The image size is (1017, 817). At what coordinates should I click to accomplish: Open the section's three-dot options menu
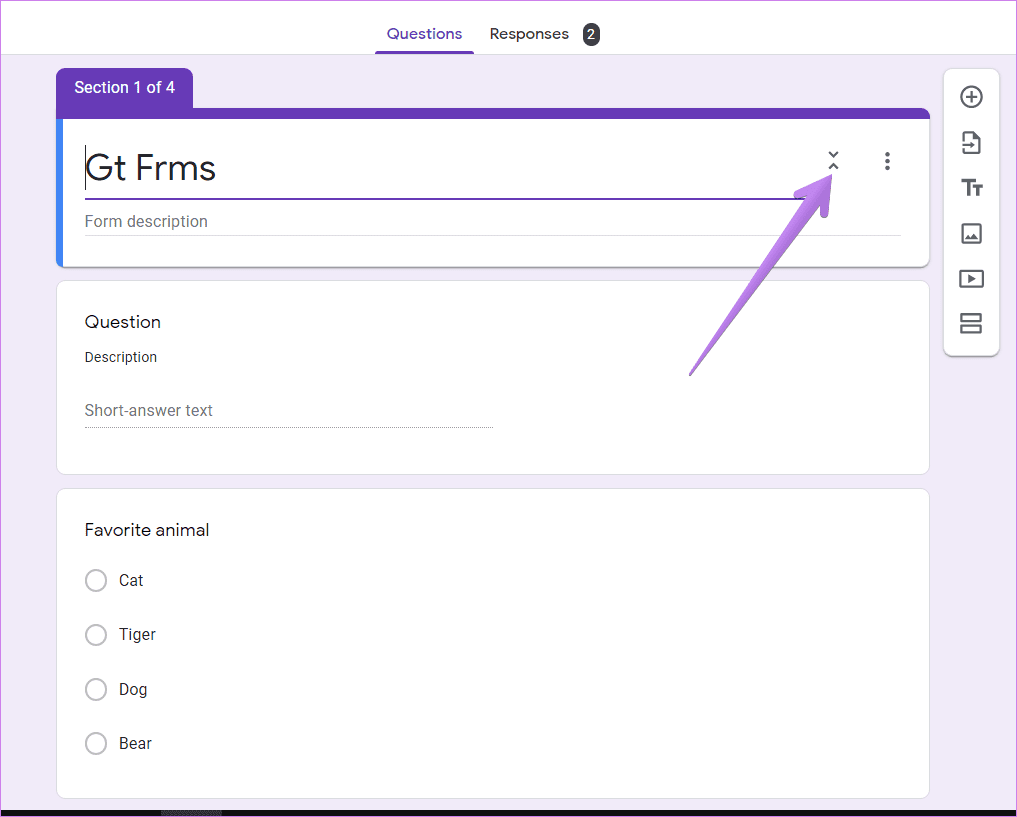click(887, 161)
